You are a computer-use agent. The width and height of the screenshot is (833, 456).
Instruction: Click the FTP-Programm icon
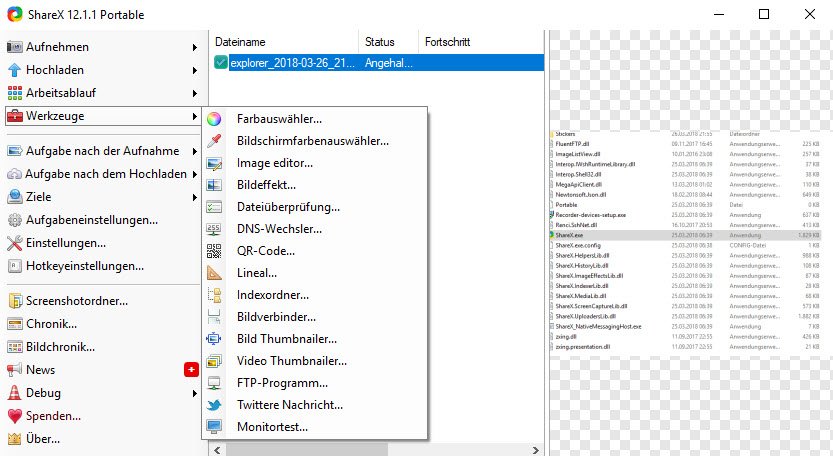[214, 383]
